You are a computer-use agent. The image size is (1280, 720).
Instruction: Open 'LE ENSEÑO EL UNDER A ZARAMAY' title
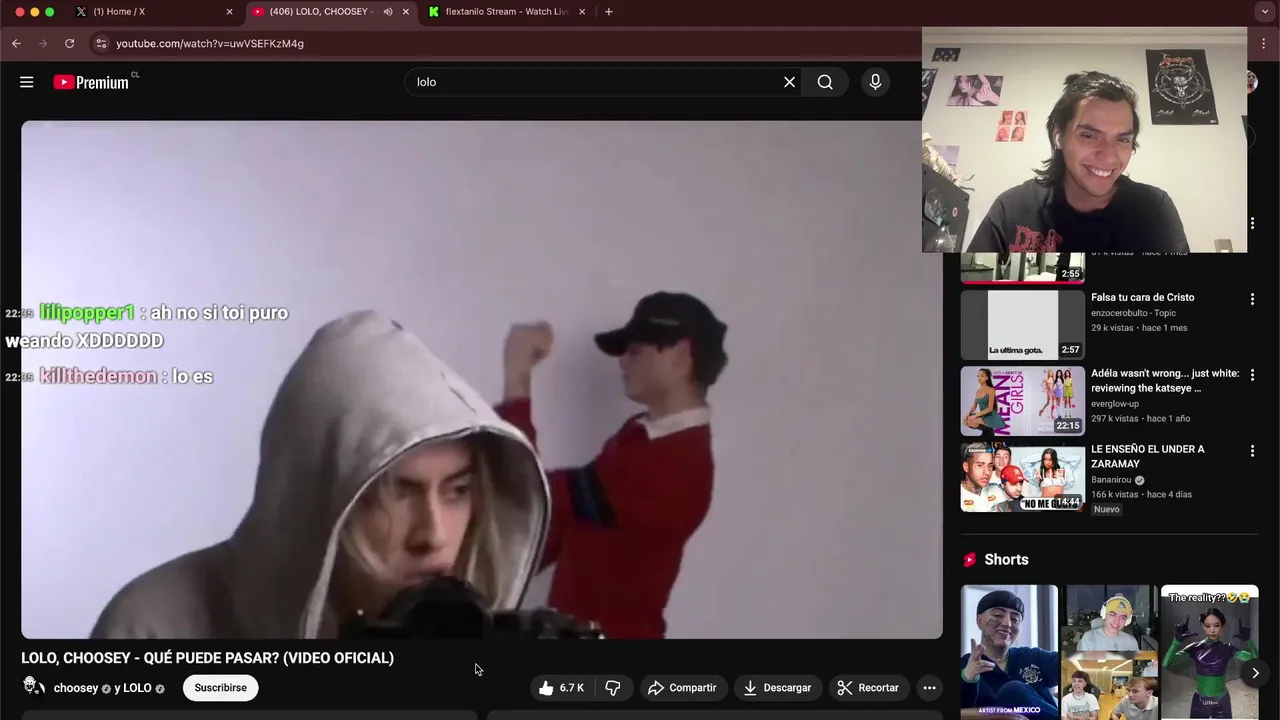[1148, 456]
